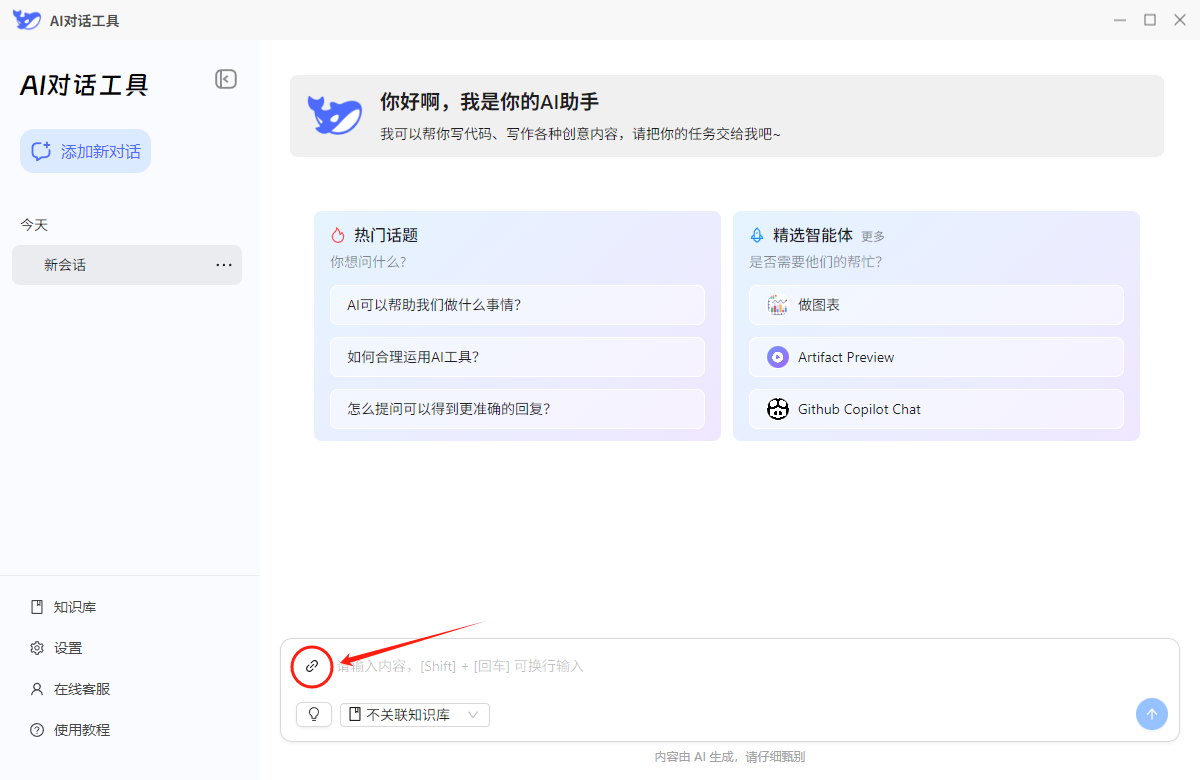Click the send arrow button

click(x=1151, y=714)
